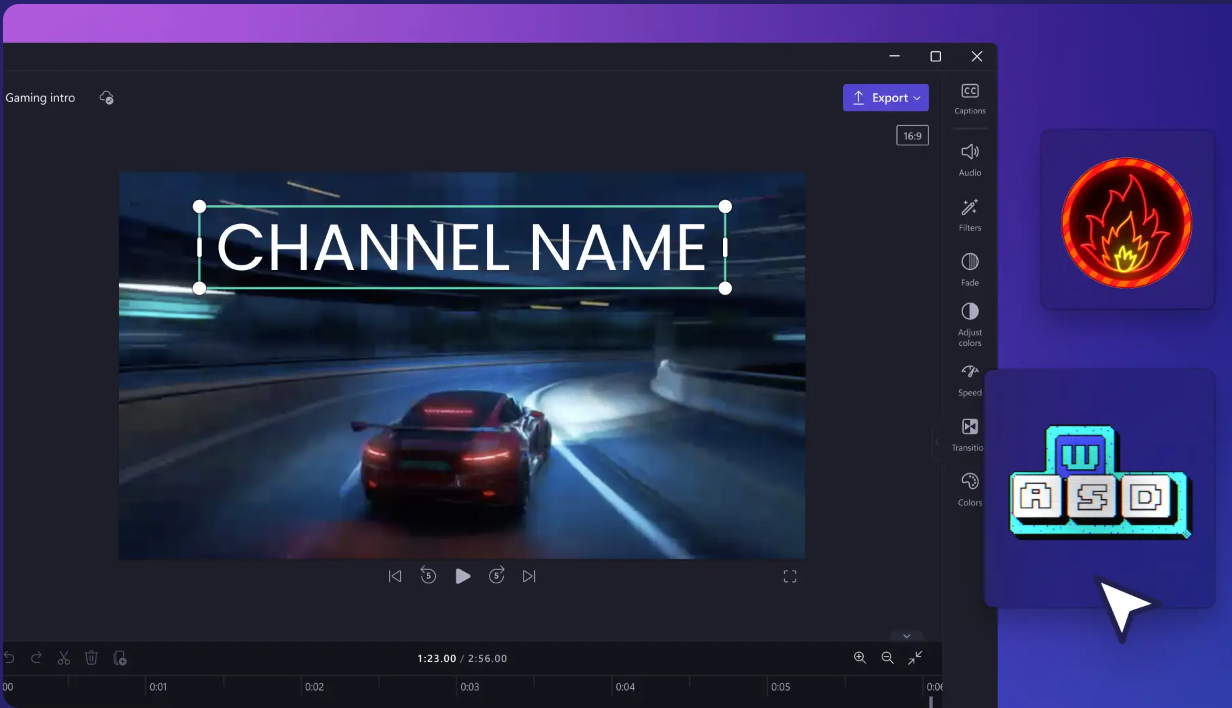1232x708 pixels.
Task: Open the Colors palette panel
Action: [x=969, y=488]
